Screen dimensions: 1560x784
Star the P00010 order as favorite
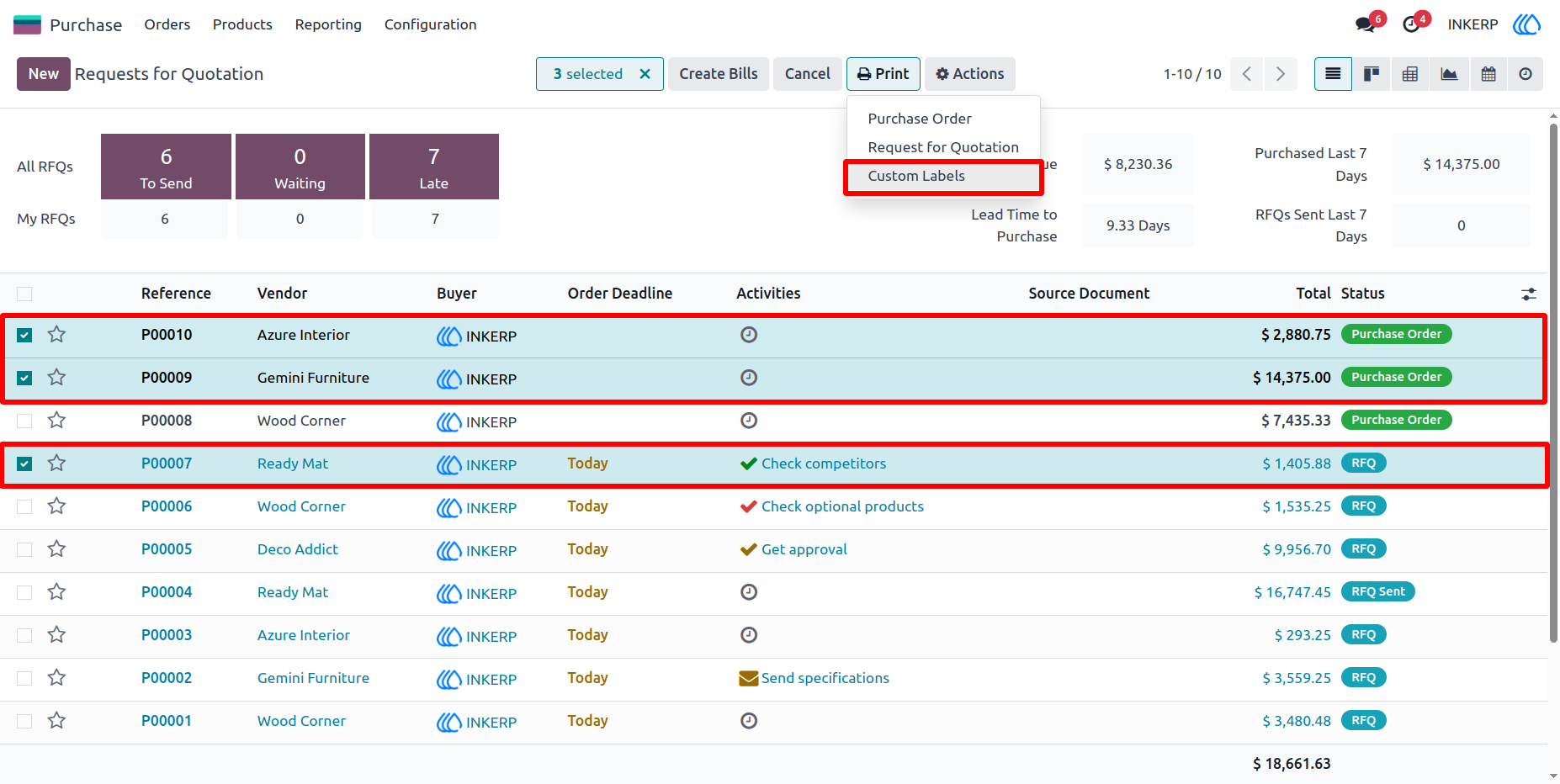point(56,335)
